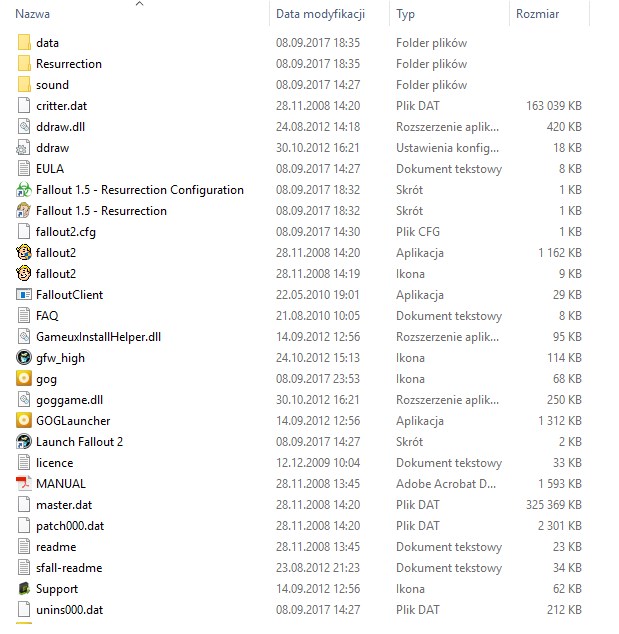Click the GOGLauncher application icon

pos(23,421)
